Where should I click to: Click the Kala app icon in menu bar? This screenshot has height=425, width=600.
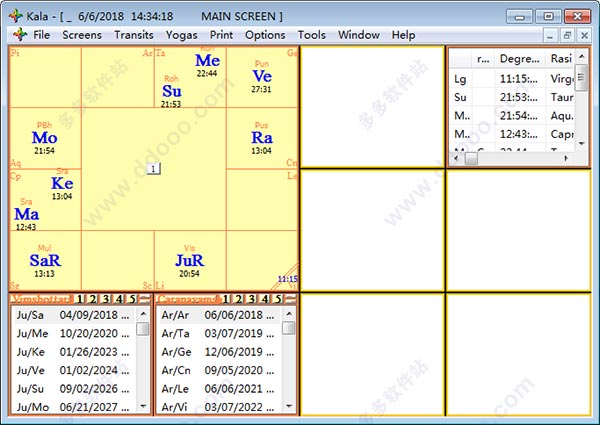(x=16, y=35)
